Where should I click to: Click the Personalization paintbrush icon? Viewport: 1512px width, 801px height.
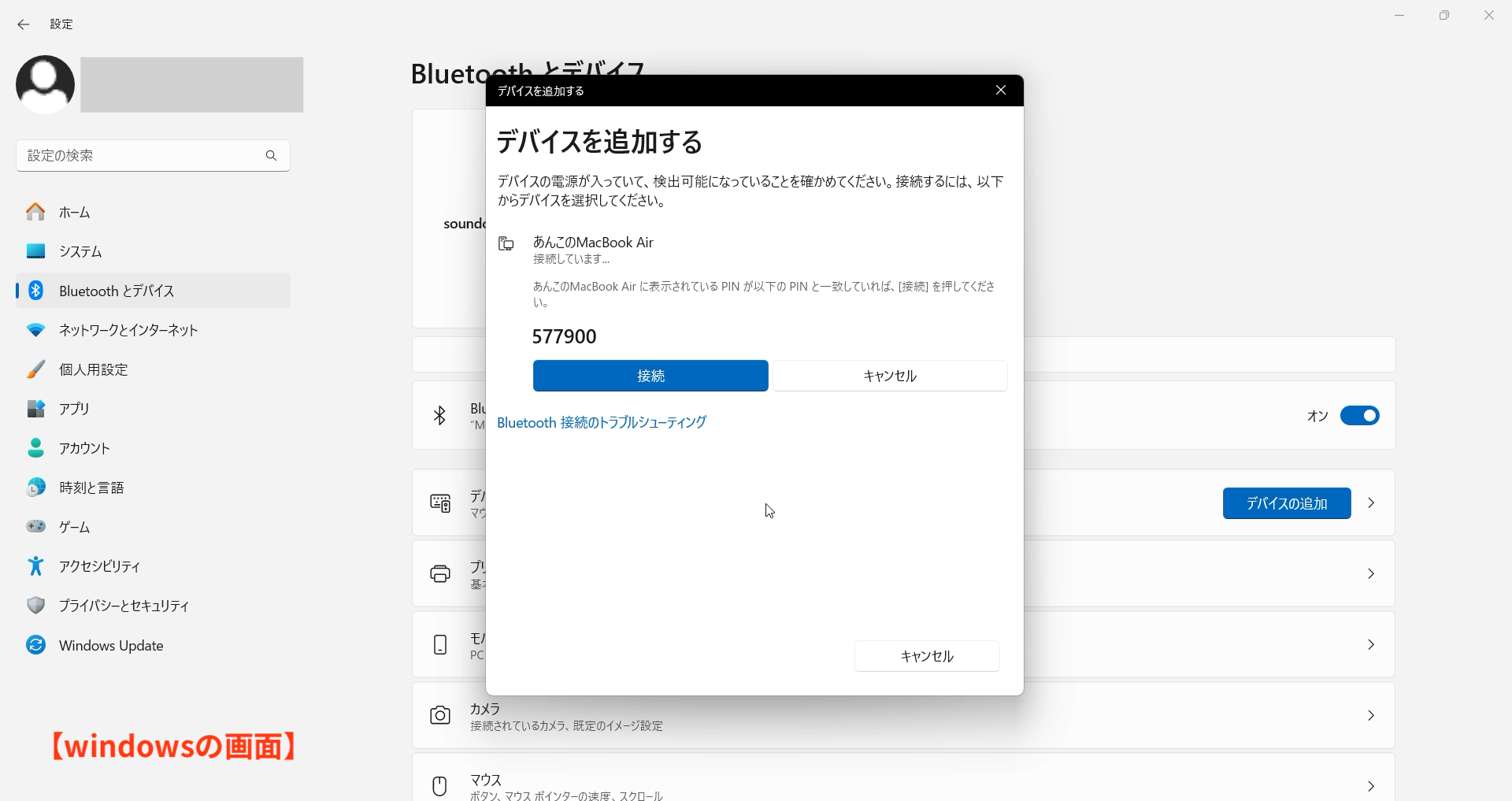35,369
